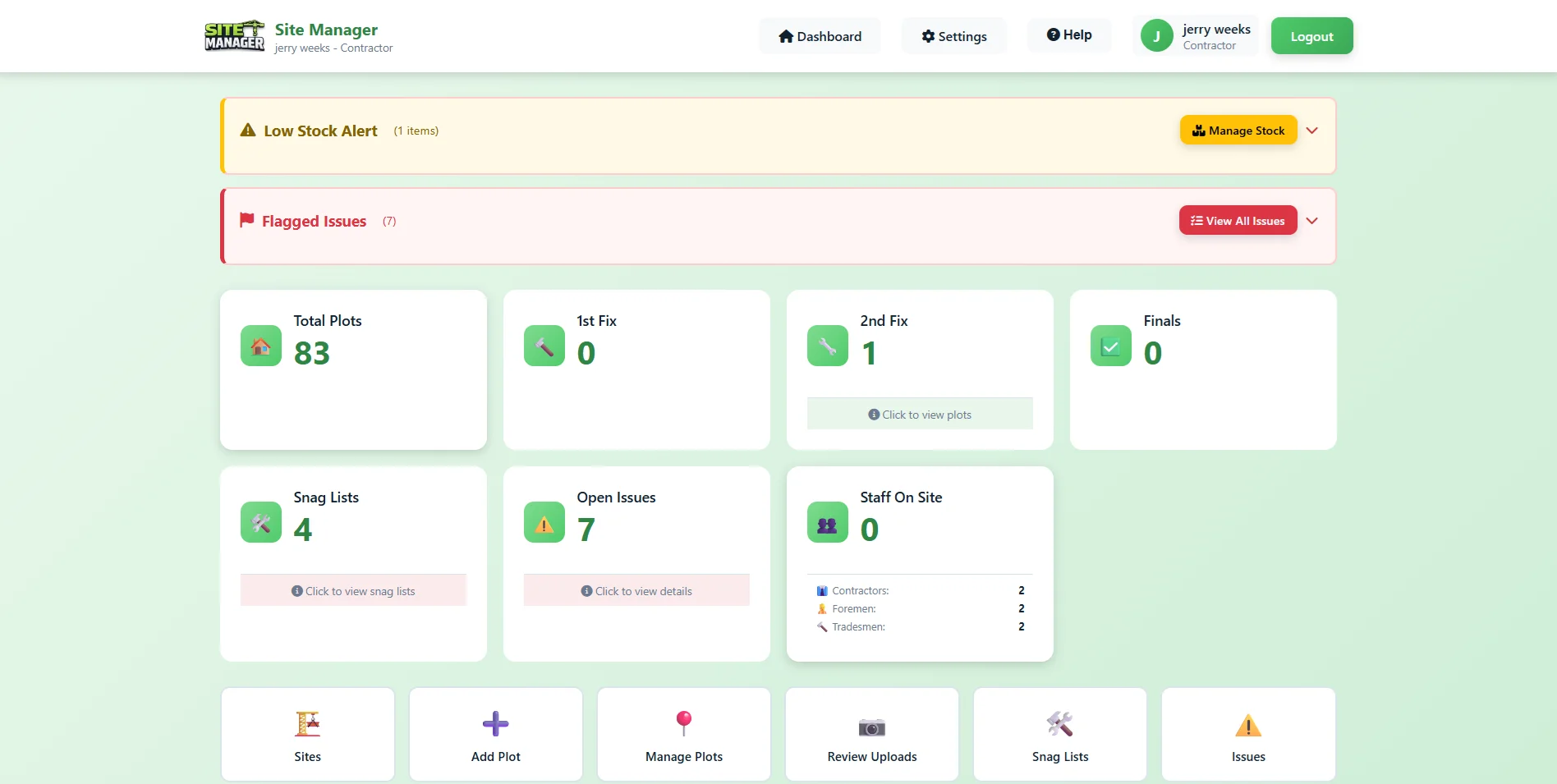Open the Review Uploads camera icon
The height and width of the screenshot is (784, 1557).
870,726
